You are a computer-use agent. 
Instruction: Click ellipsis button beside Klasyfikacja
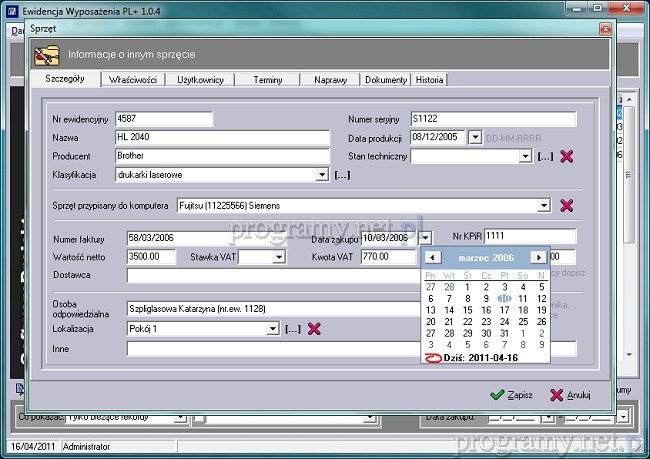click(x=342, y=175)
